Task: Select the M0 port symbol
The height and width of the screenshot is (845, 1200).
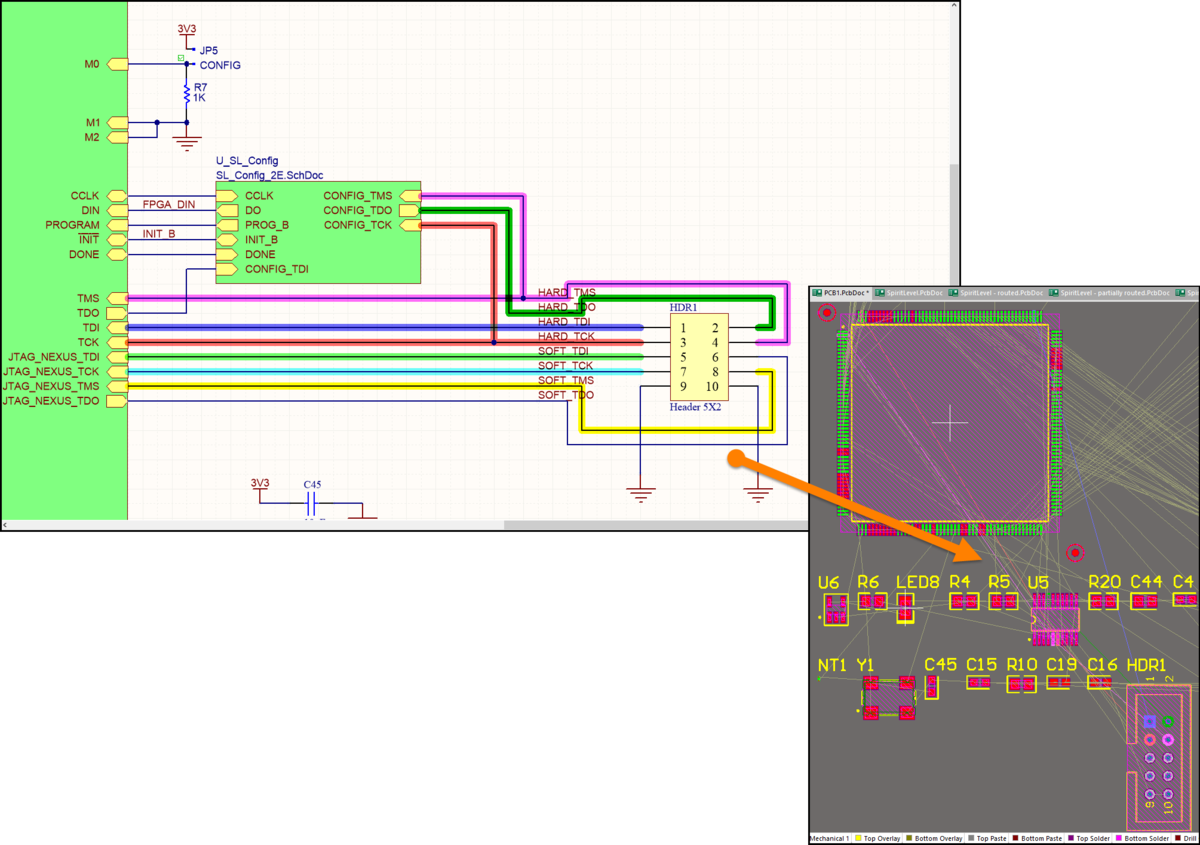Action: click(118, 64)
